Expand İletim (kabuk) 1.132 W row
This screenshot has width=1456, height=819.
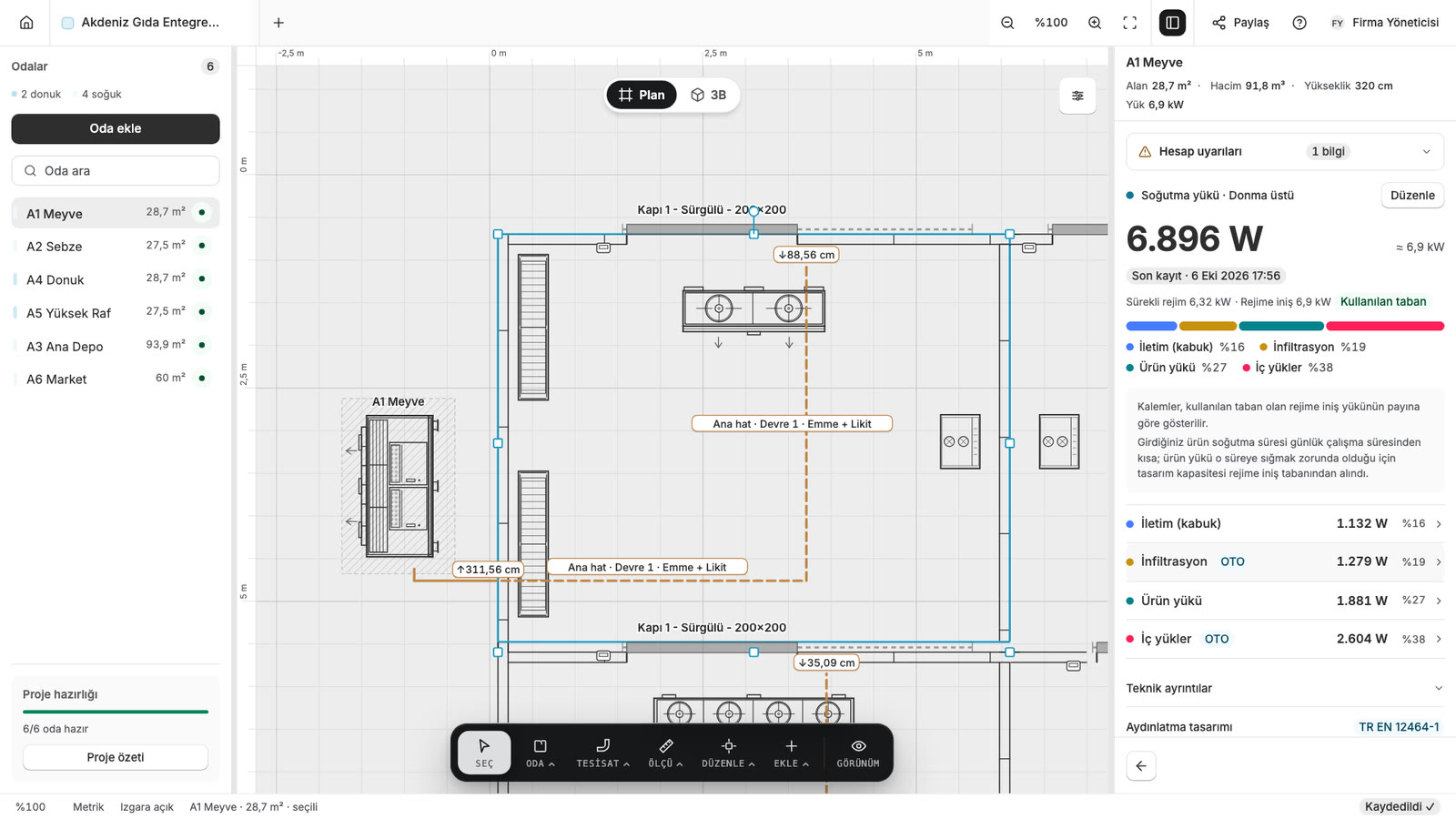[1285, 523]
